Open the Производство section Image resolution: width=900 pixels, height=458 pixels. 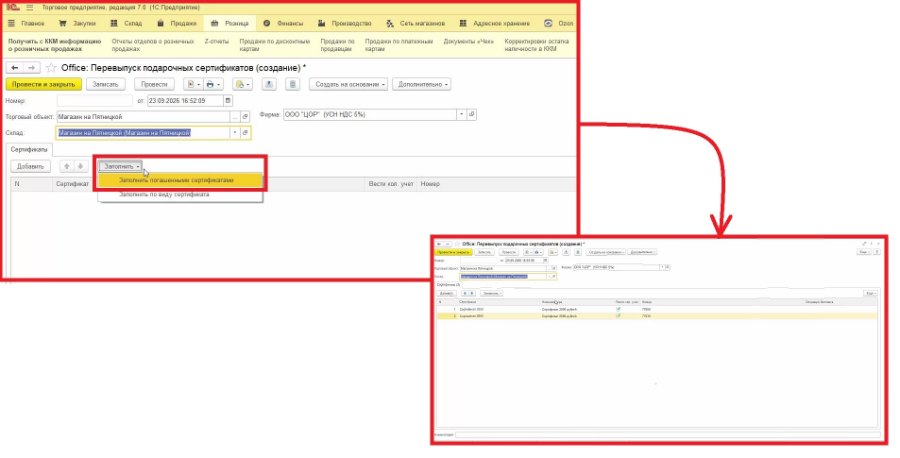[344, 24]
